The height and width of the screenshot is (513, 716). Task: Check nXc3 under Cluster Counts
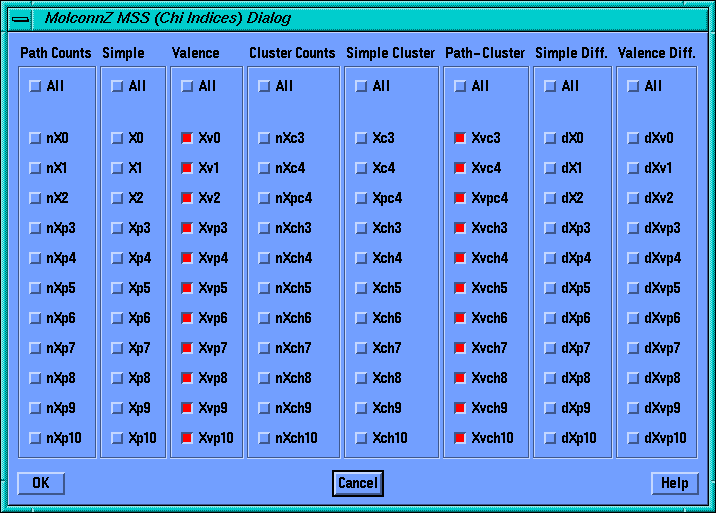[x=265, y=138]
